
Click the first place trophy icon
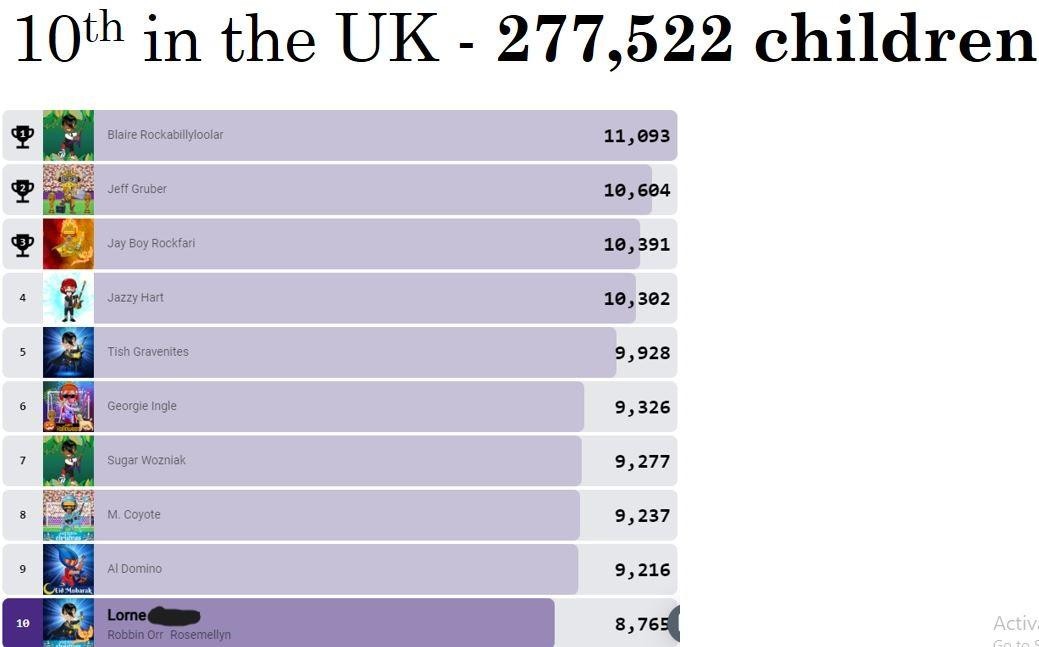(x=22, y=136)
